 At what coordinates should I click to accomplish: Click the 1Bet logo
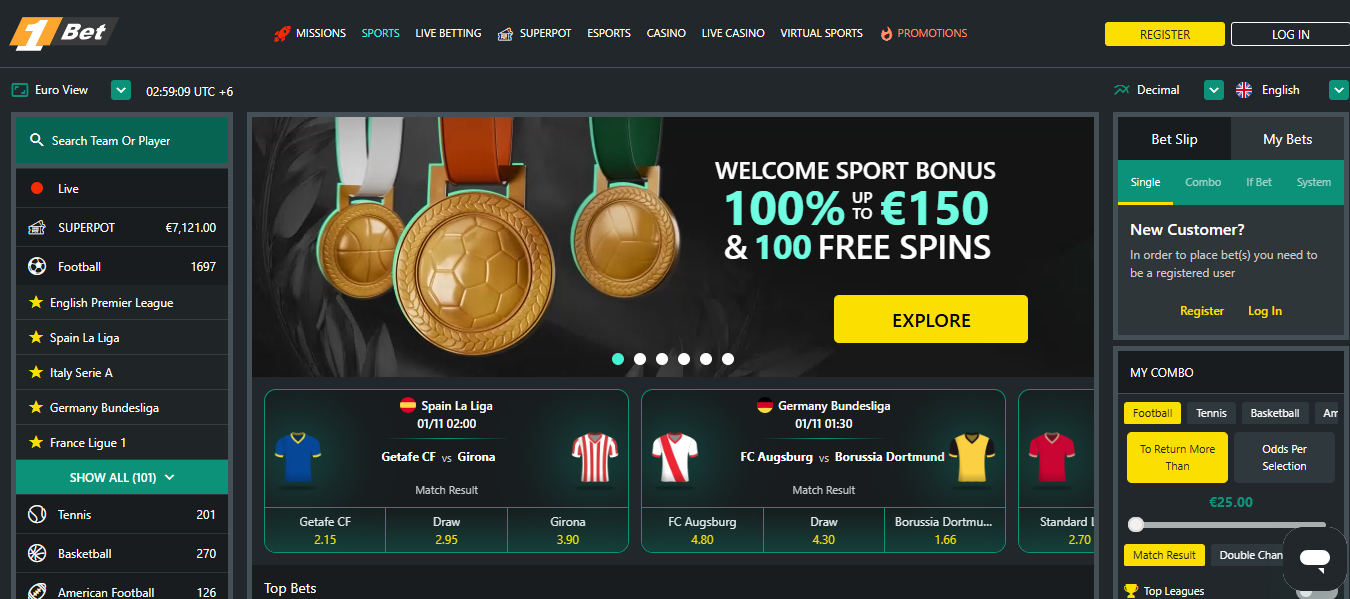(63, 32)
